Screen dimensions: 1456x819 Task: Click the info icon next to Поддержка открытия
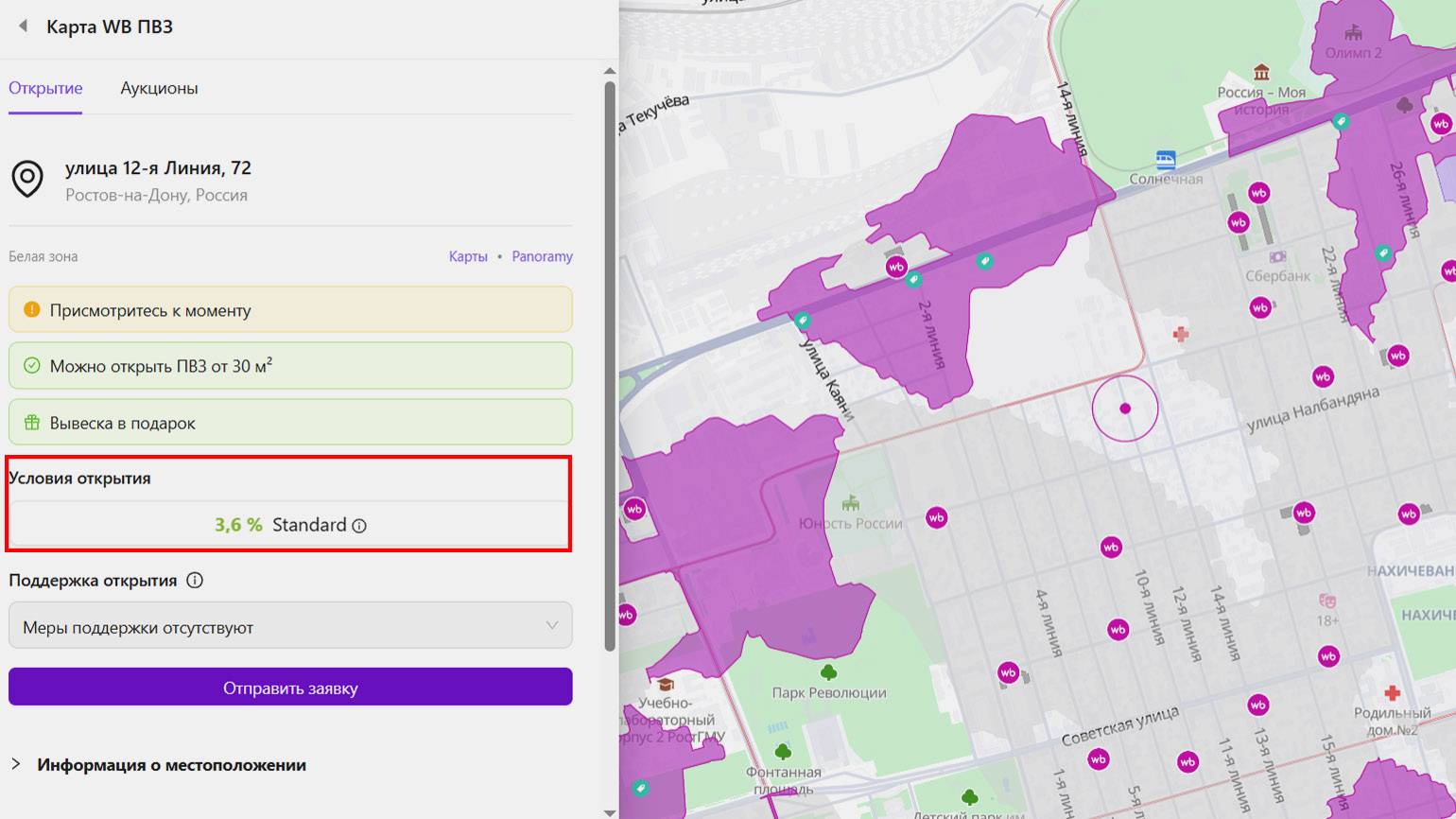[195, 581]
